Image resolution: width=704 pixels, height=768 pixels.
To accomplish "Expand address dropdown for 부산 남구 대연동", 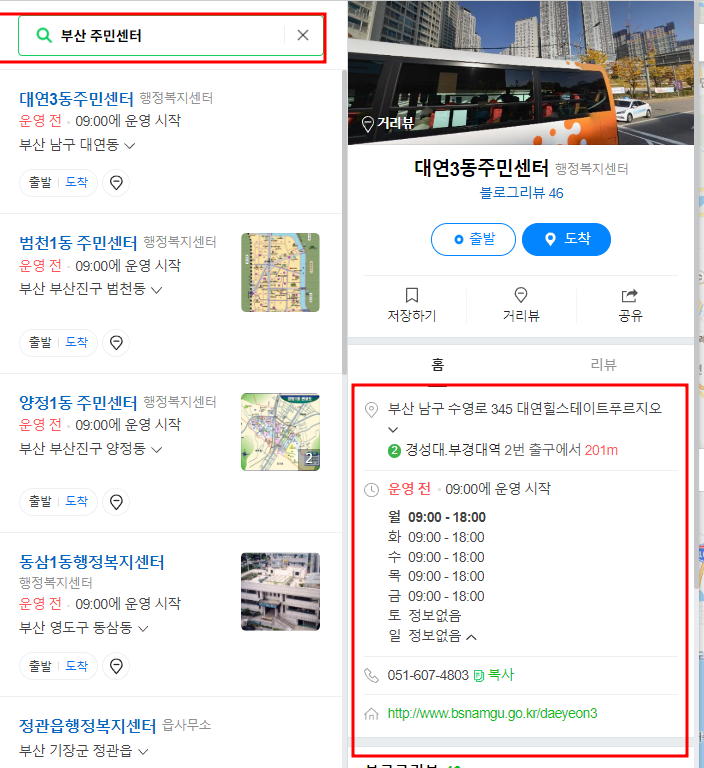I will click(130, 145).
